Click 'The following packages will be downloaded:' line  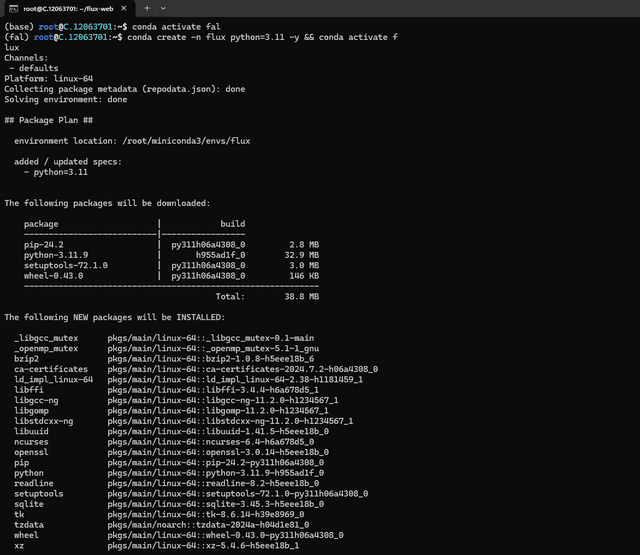107,203
